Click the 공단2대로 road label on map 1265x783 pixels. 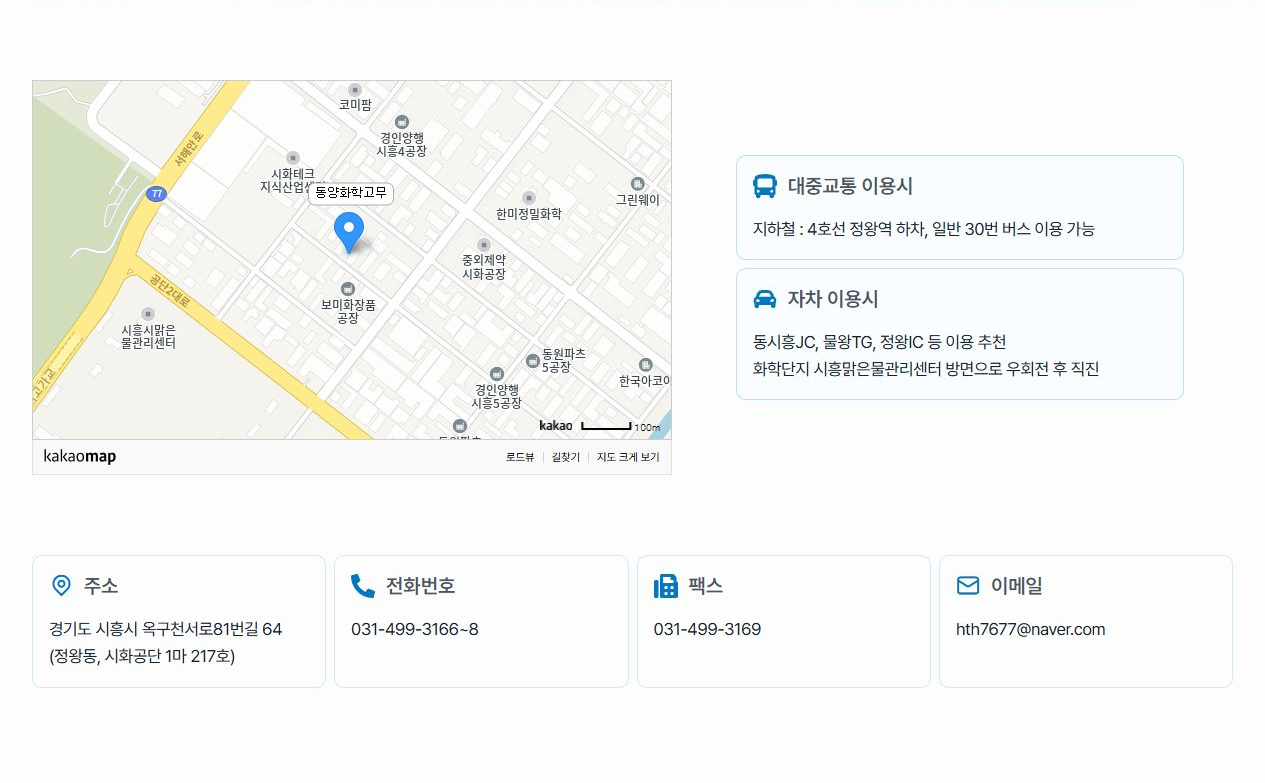[x=169, y=291]
